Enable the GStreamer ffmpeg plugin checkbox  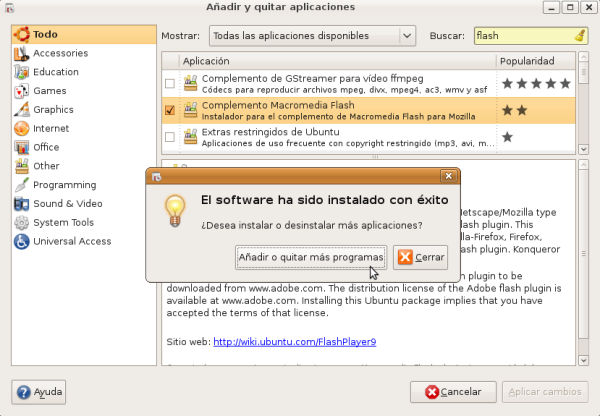click(x=169, y=83)
